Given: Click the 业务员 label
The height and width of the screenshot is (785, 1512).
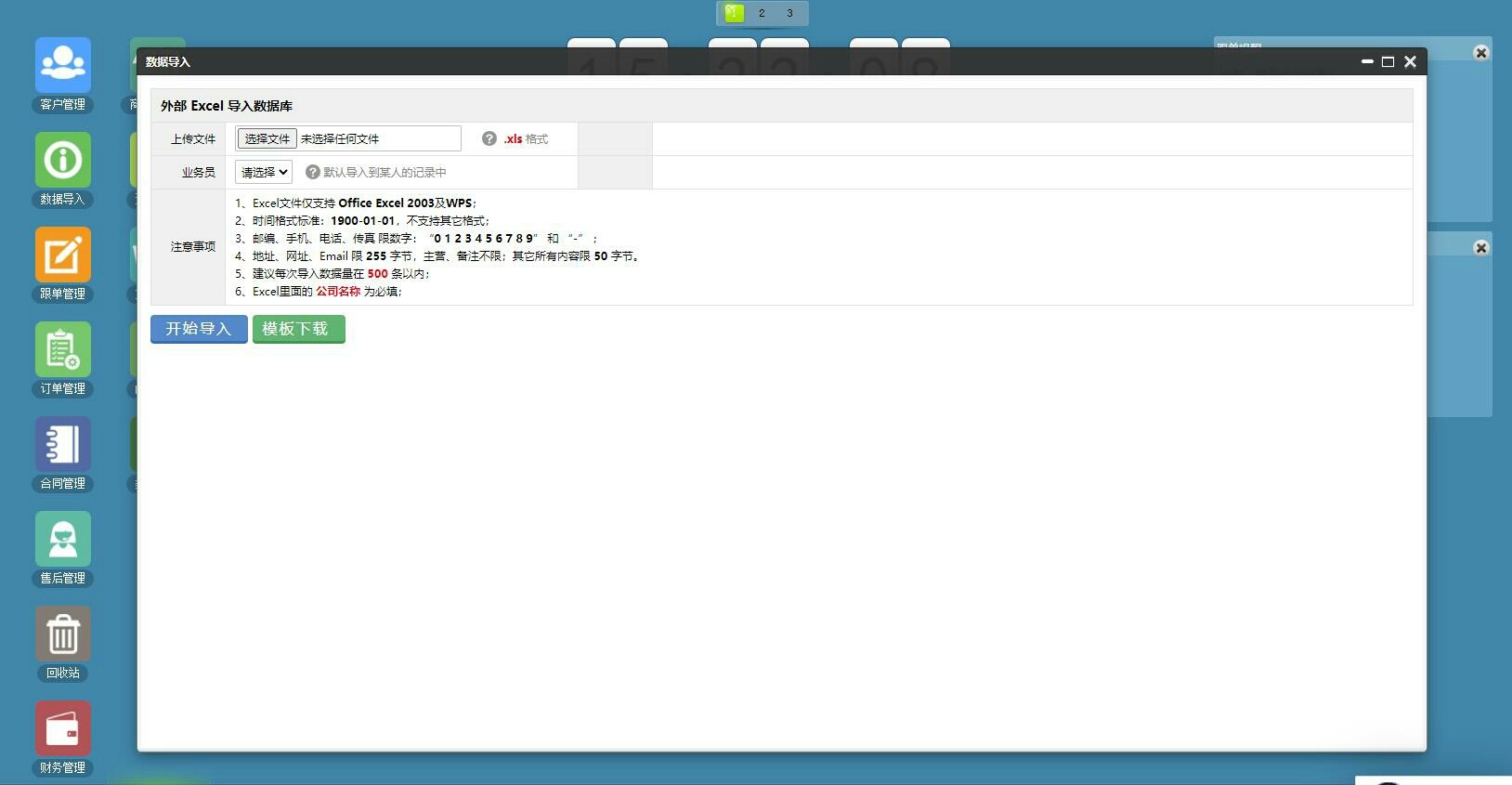Looking at the screenshot, I should [199, 173].
